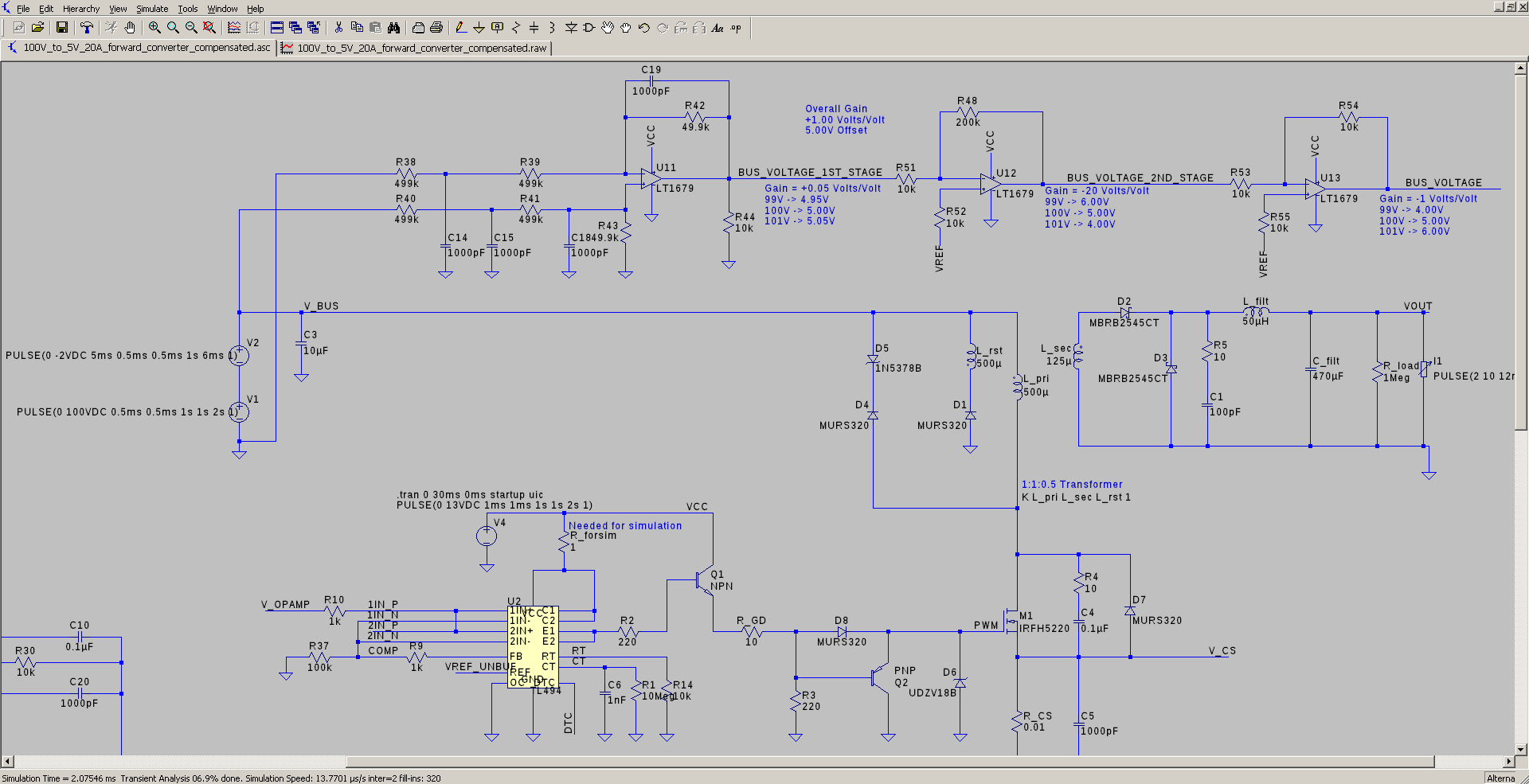This screenshot has width=1529, height=784.
Task: Open the Tools menu
Action: [x=188, y=9]
